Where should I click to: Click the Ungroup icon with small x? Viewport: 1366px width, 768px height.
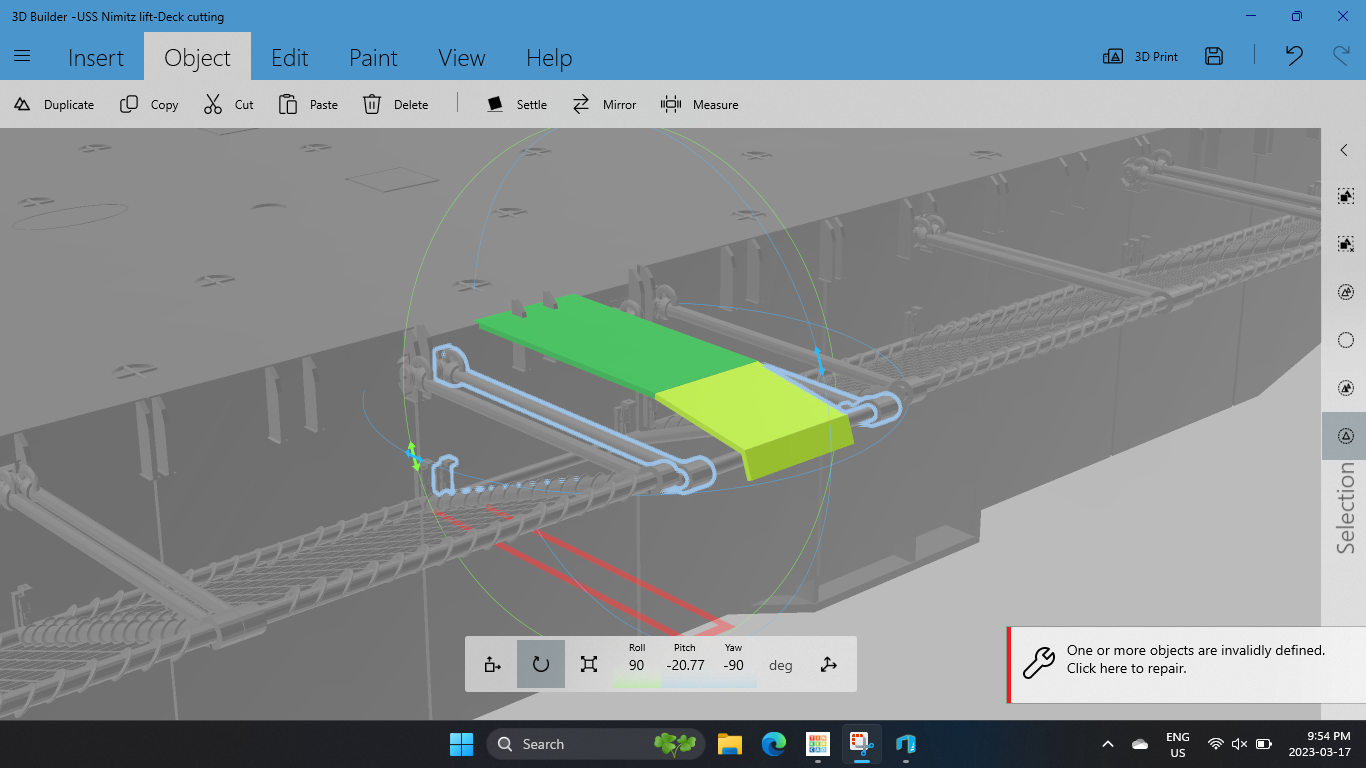pyautogui.click(x=1345, y=244)
